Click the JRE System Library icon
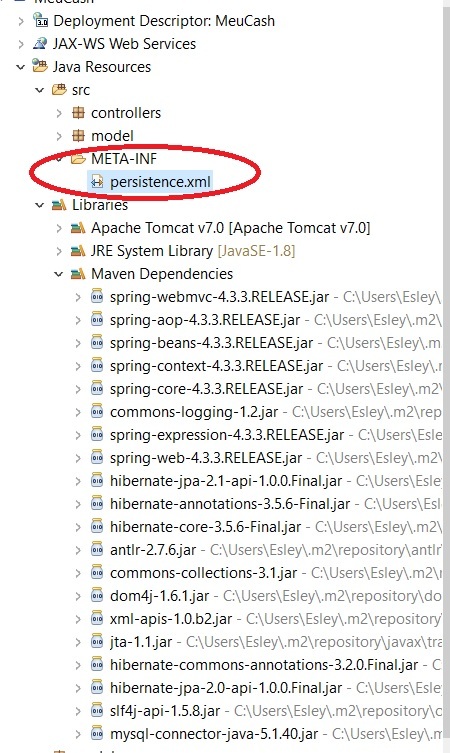450x753 pixels. (x=78, y=251)
